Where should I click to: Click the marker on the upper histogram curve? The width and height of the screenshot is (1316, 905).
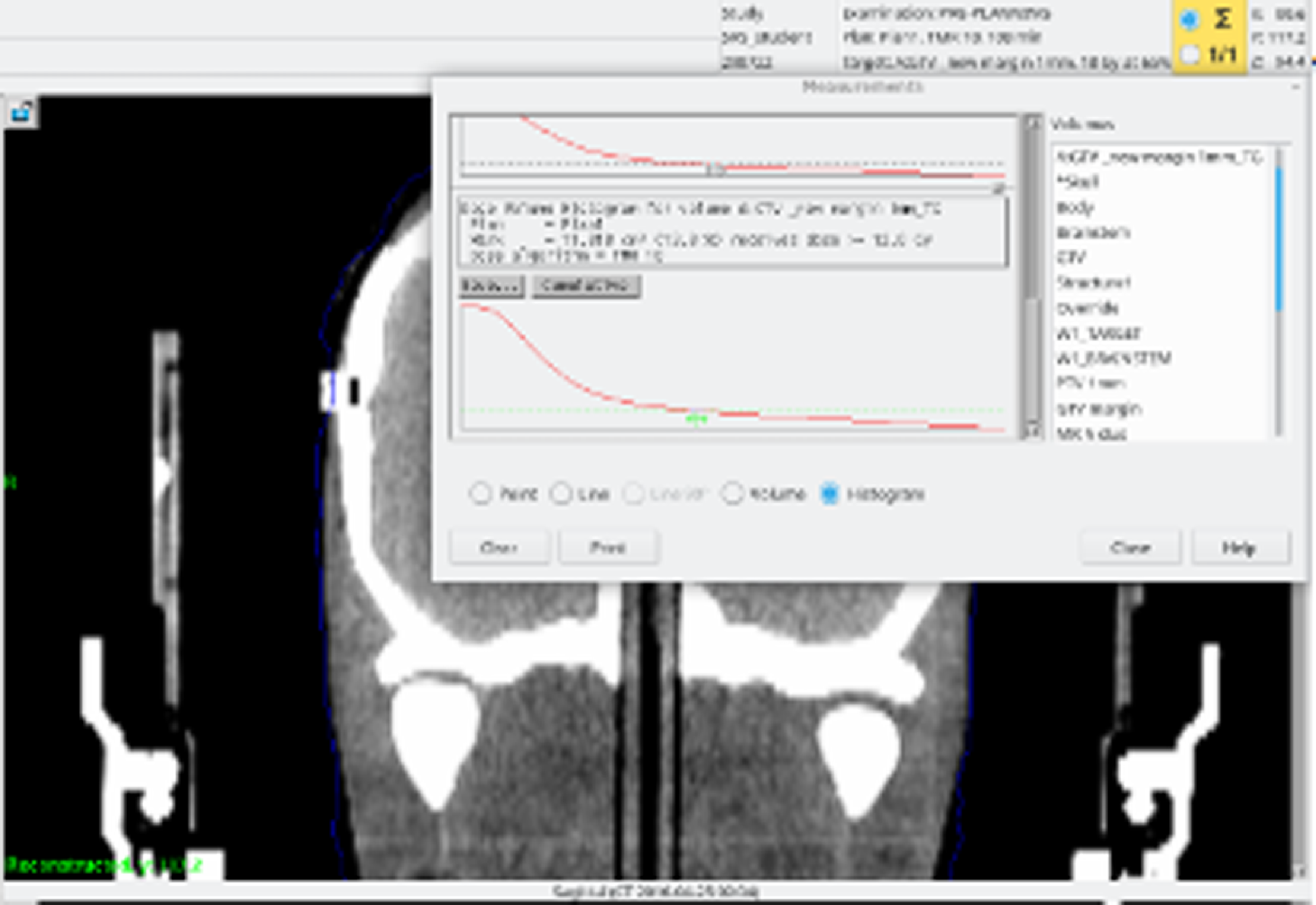[x=716, y=170]
